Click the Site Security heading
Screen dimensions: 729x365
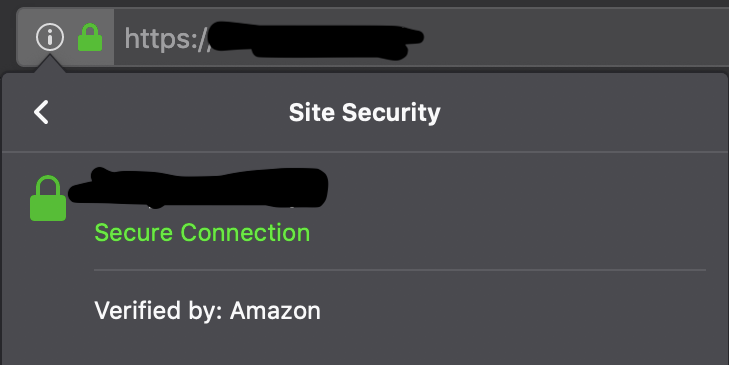click(364, 113)
